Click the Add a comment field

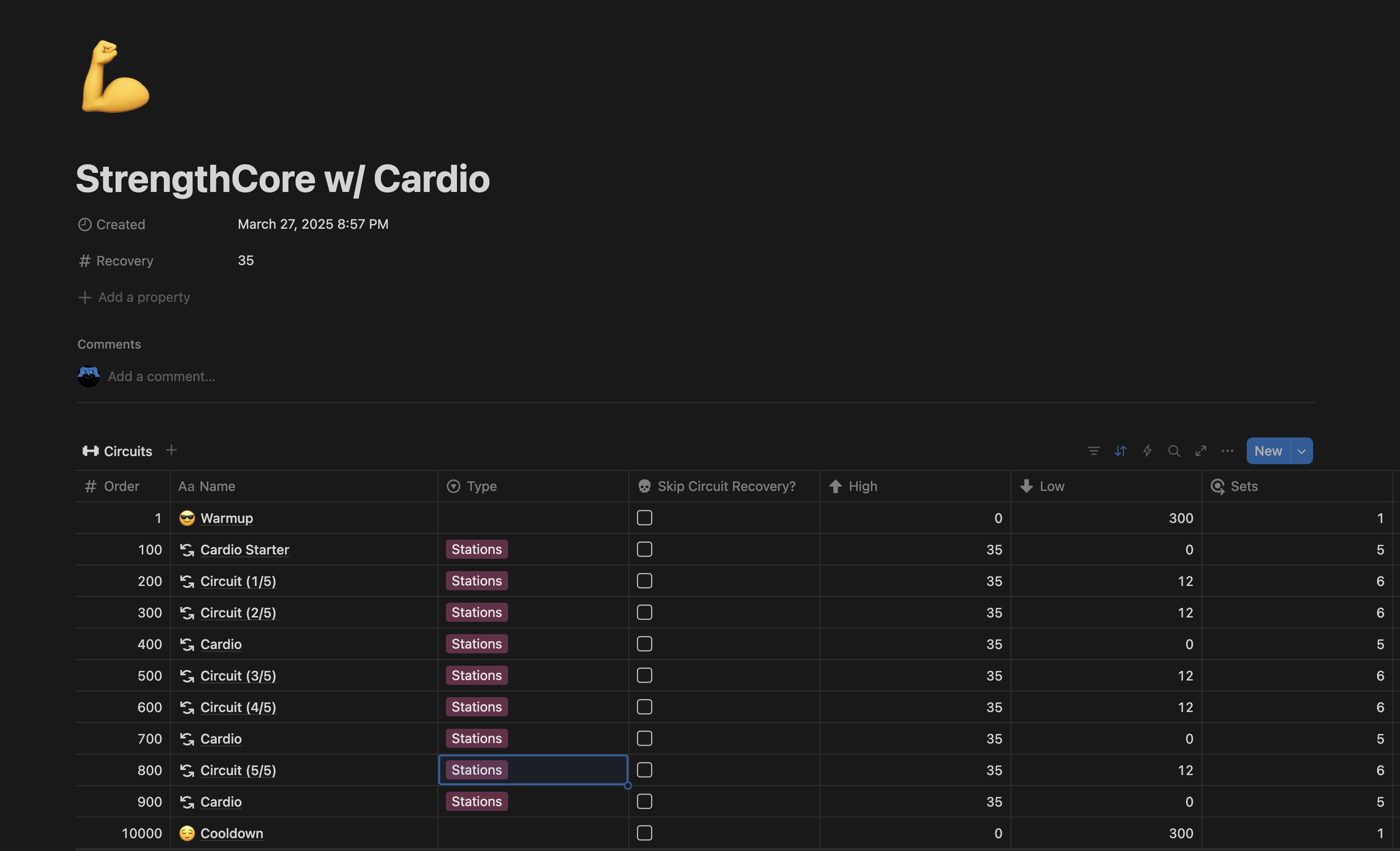point(161,375)
